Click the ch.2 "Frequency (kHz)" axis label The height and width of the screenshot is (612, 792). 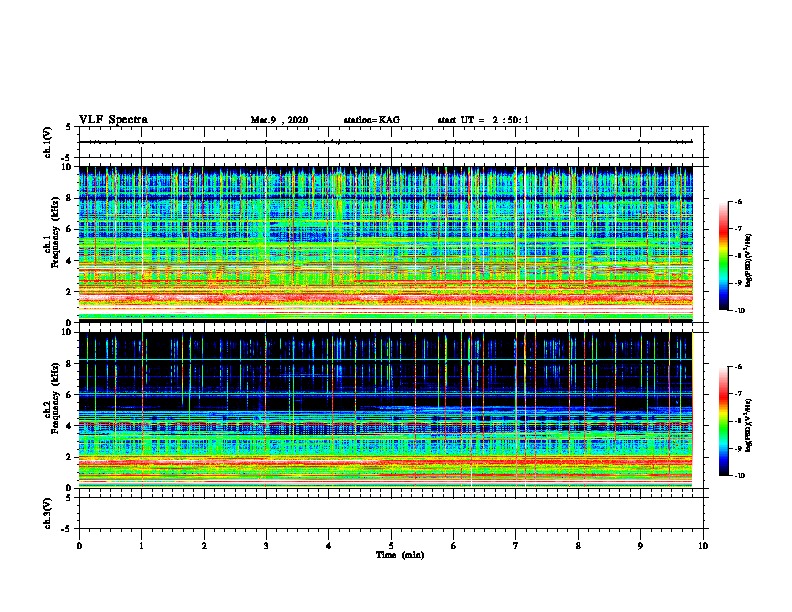[x=55, y=398]
